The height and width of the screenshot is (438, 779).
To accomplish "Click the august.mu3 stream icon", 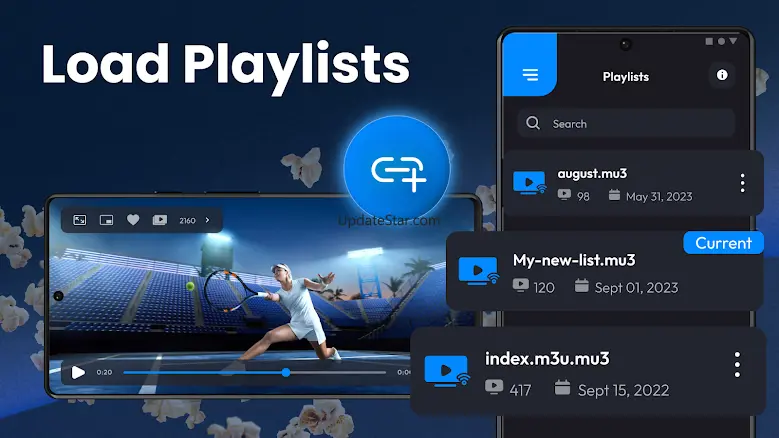I will 530,183.
